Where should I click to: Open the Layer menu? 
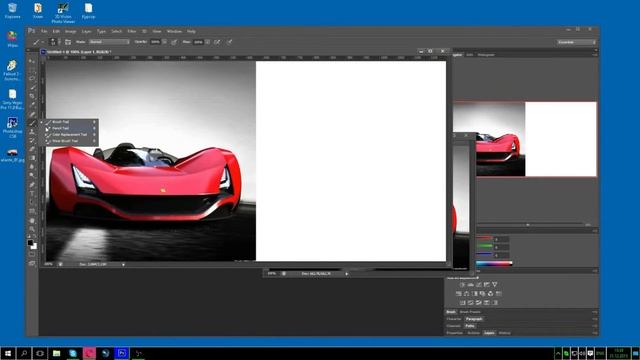point(87,31)
